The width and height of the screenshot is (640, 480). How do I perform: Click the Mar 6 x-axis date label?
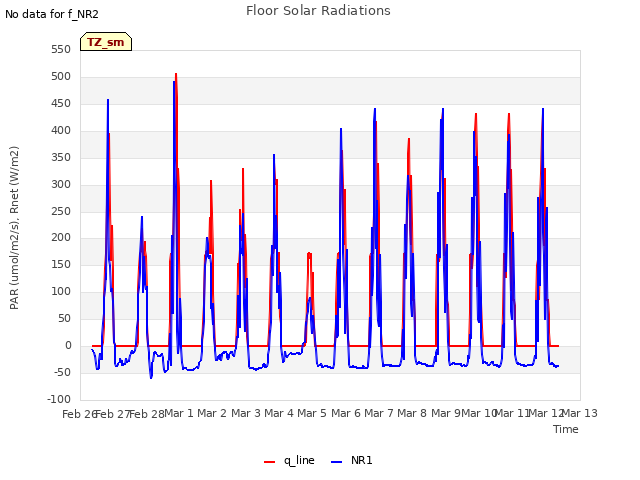(346, 413)
